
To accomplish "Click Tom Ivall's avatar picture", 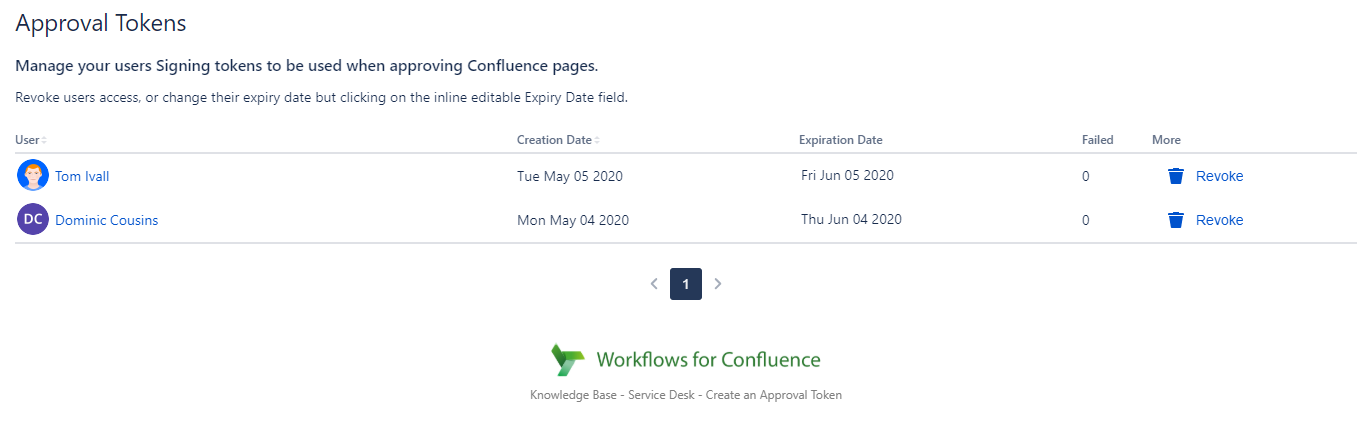I will tap(33, 176).
